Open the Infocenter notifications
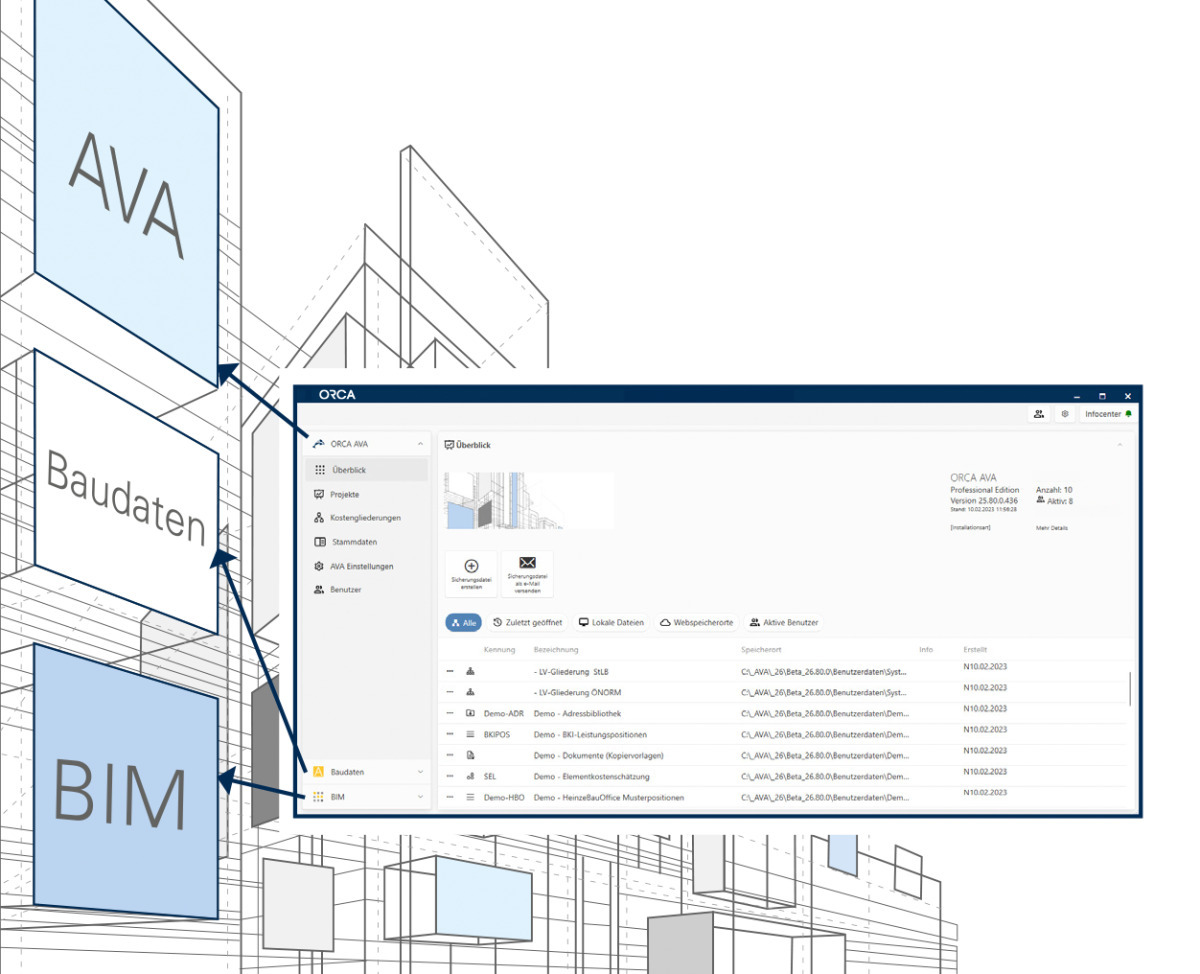The image size is (1200, 974). coord(1109,413)
